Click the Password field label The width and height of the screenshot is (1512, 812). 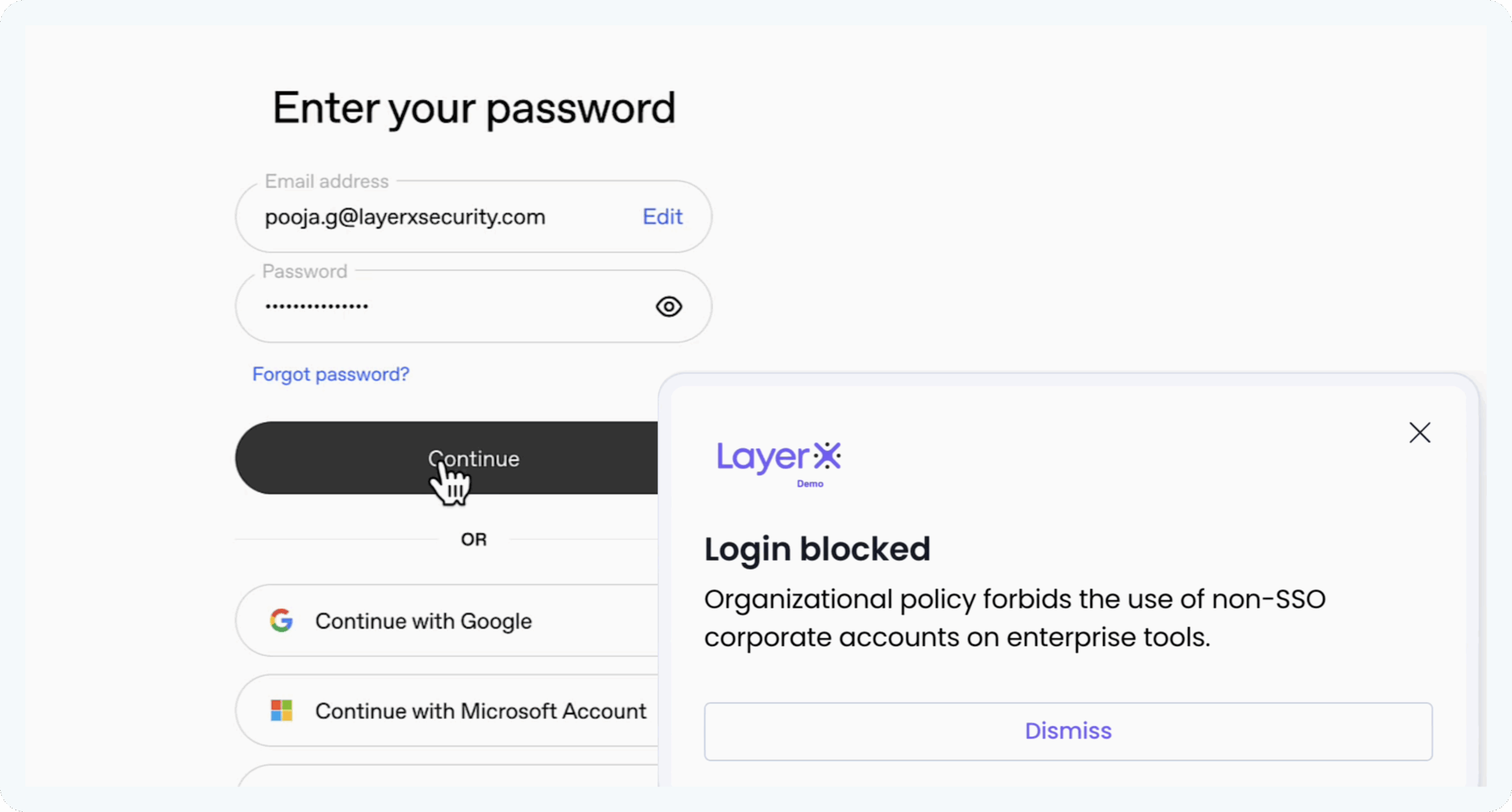(305, 271)
